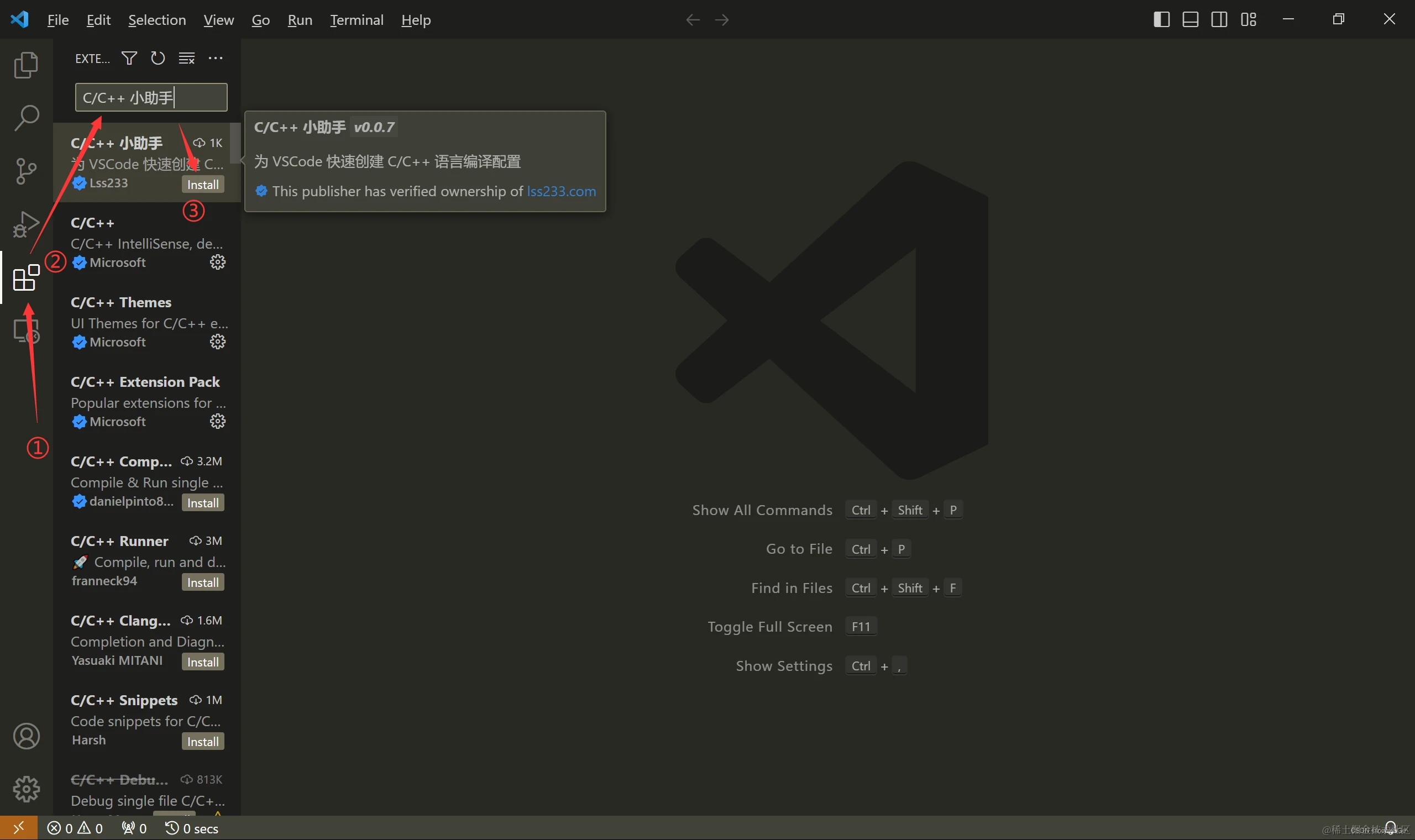Open the Accounts icon near the bottom left
This screenshot has width=1415, height=840.
coord(25,736)
